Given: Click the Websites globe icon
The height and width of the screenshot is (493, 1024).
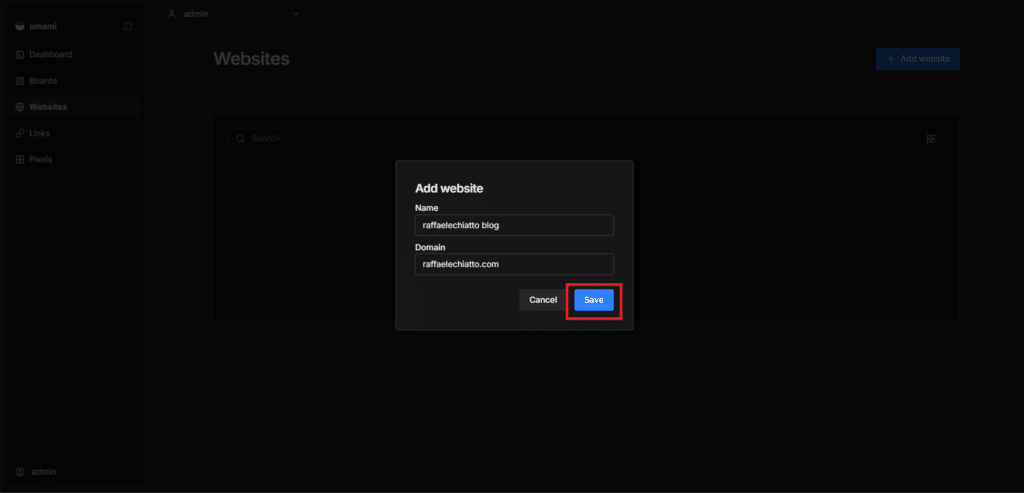Looking at the screenshot, I should pos(20,107).
